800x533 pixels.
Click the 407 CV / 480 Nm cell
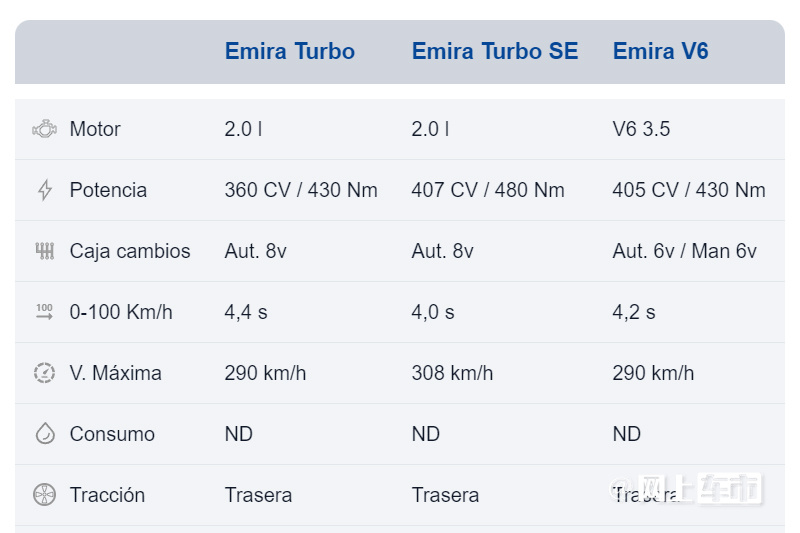488,190
